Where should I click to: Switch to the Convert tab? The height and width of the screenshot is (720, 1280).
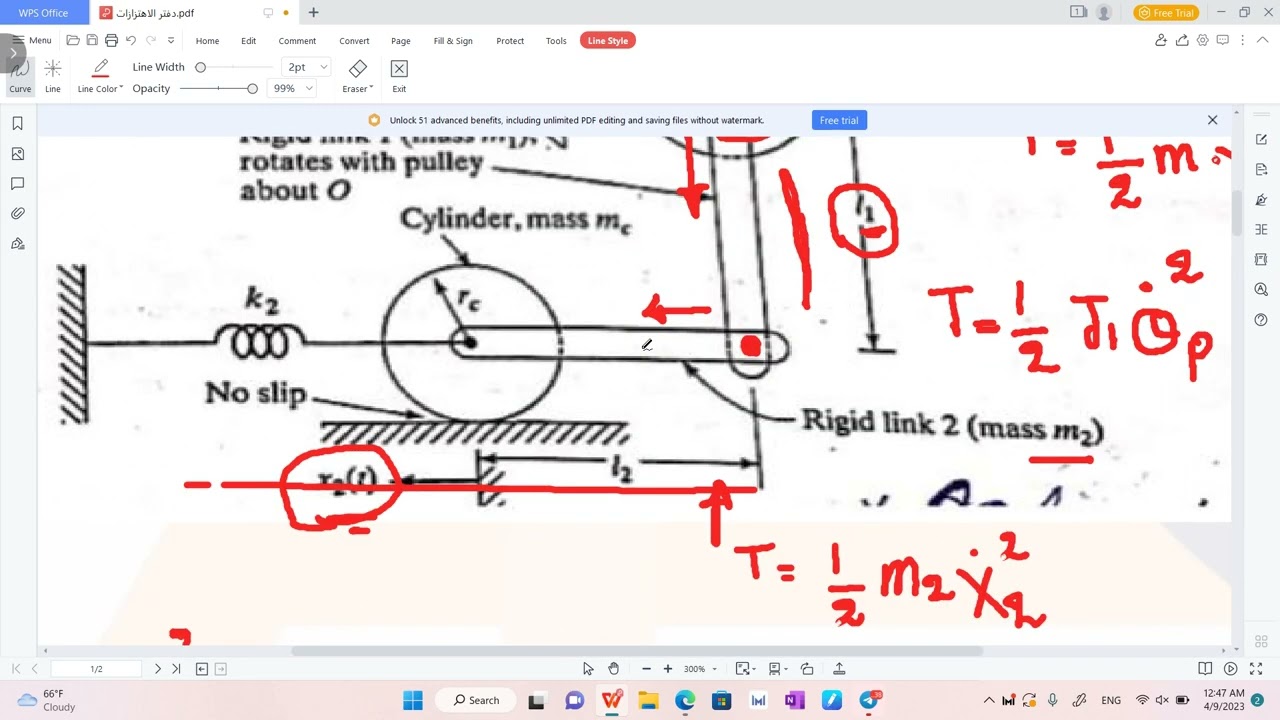[x=354, y=41]
